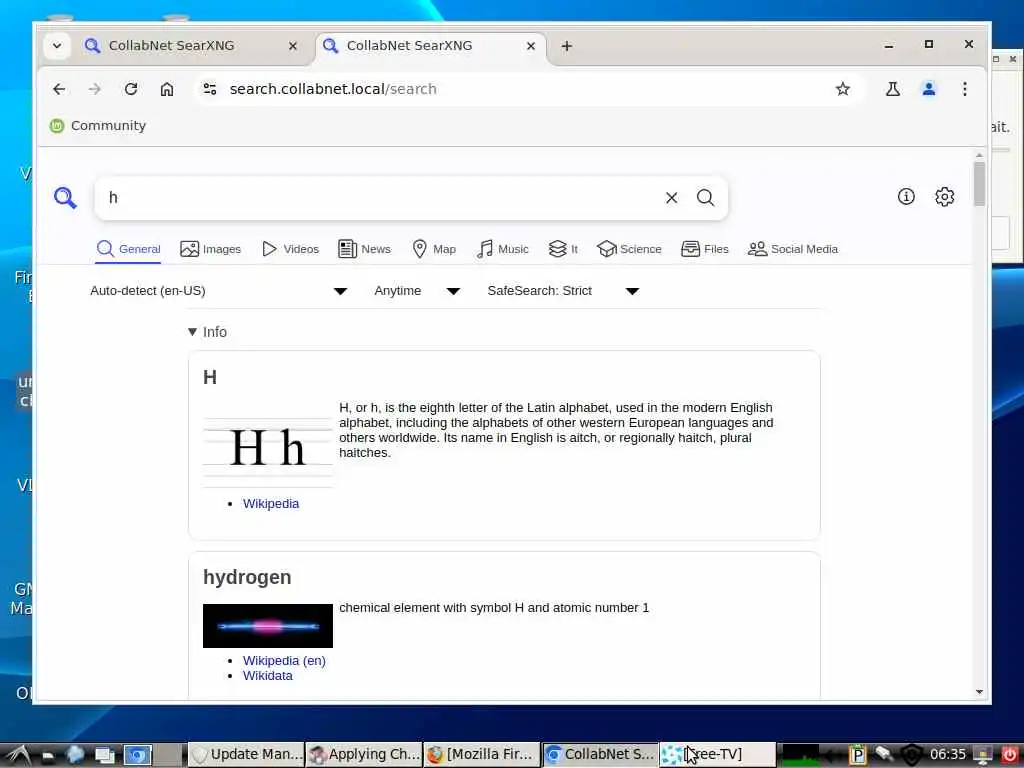
Task: View site information icon in address bar
Action: click(x=210, y=89)
